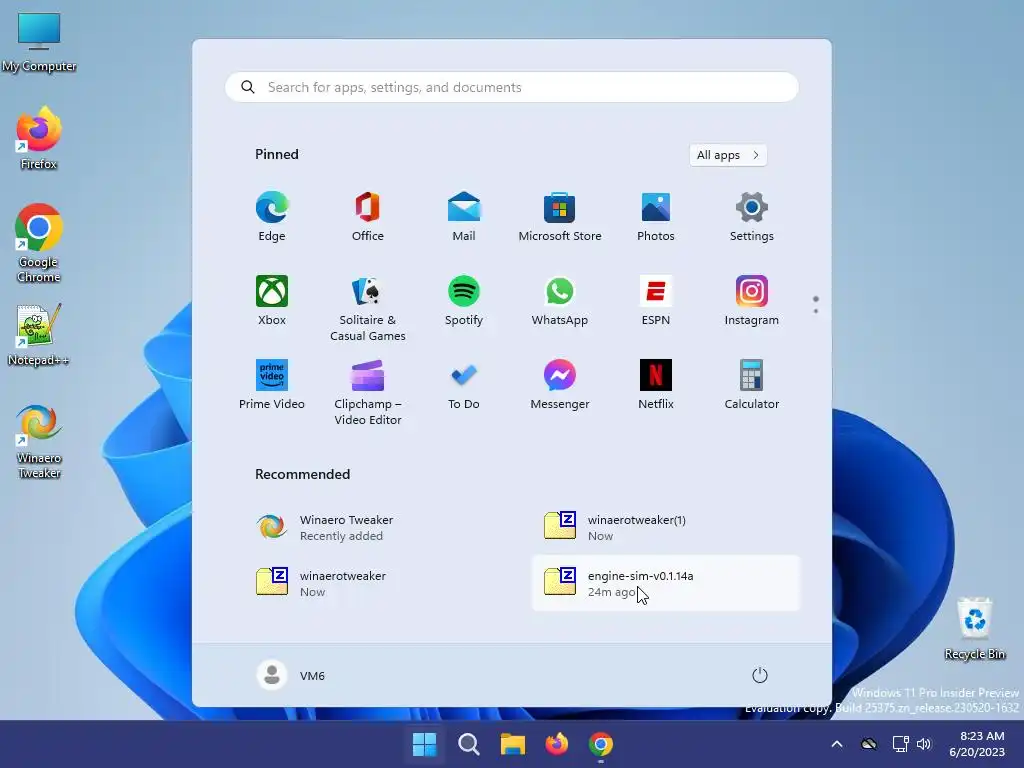Click the cloud sync tray icon
This screenshot has height=768, width=1024.
[869, 744]
